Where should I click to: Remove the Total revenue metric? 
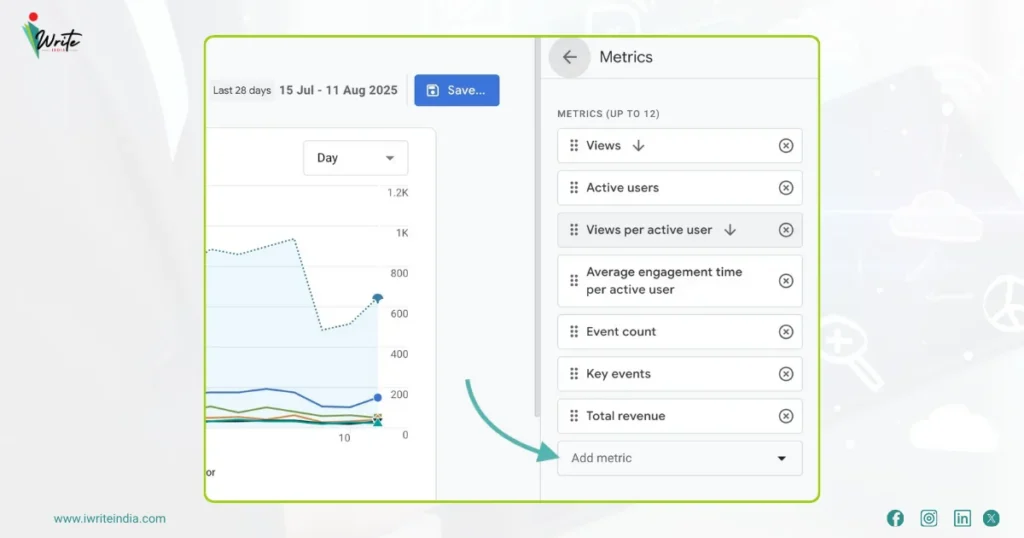tap(786, 416)
